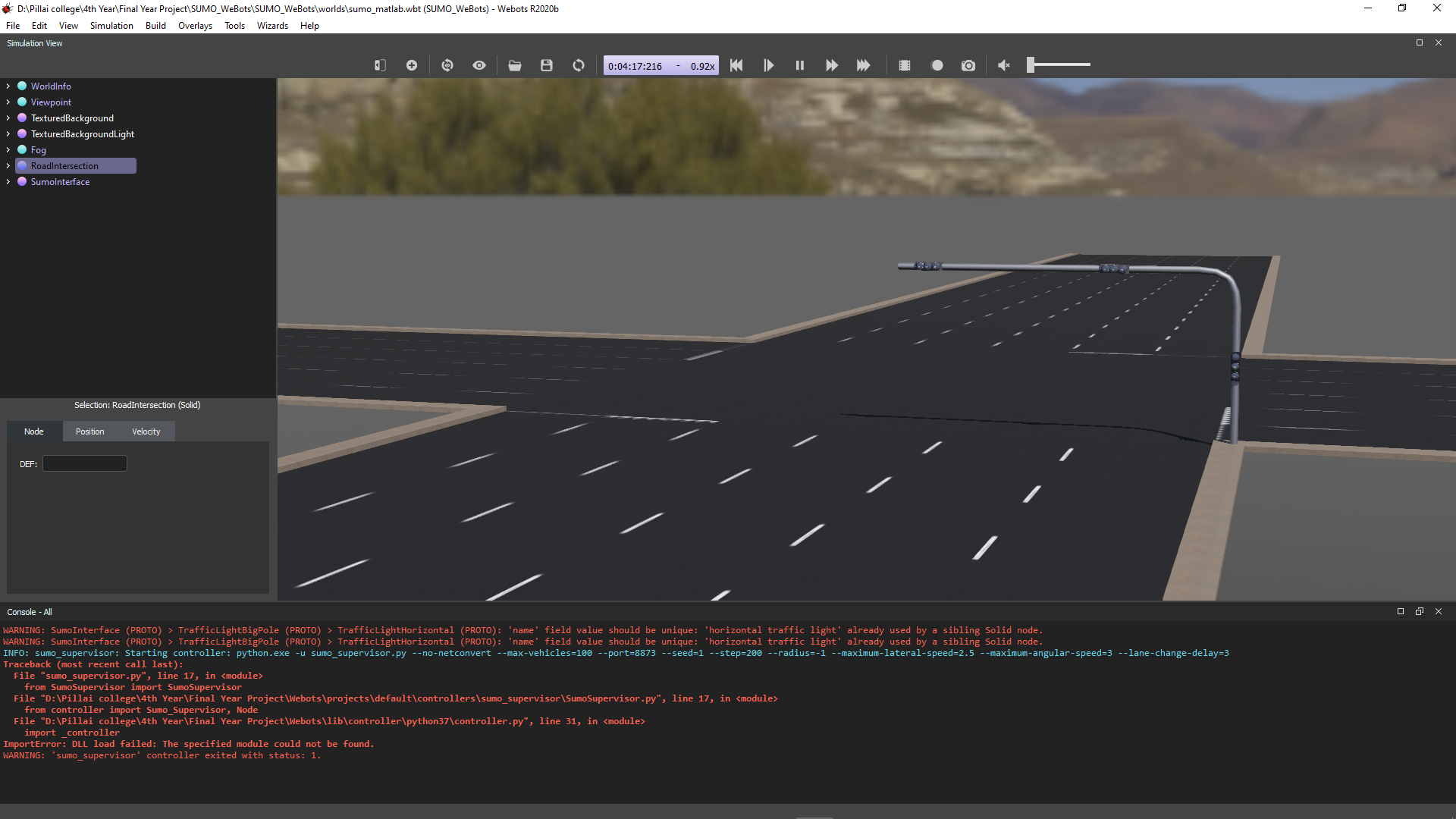
Task: Reload the world with circular arrows icon
Action: [579, 65]
